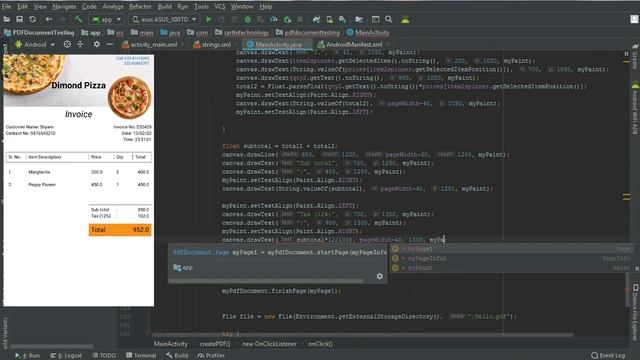Open the TODO tool window
640x360 pixels.
click(x=104, y=356)
